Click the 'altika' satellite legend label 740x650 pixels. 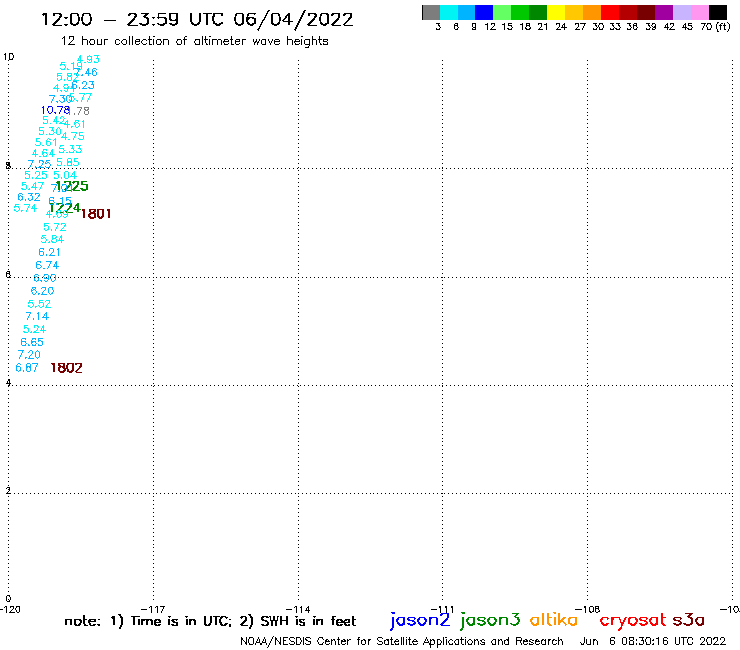coord(554,620)
